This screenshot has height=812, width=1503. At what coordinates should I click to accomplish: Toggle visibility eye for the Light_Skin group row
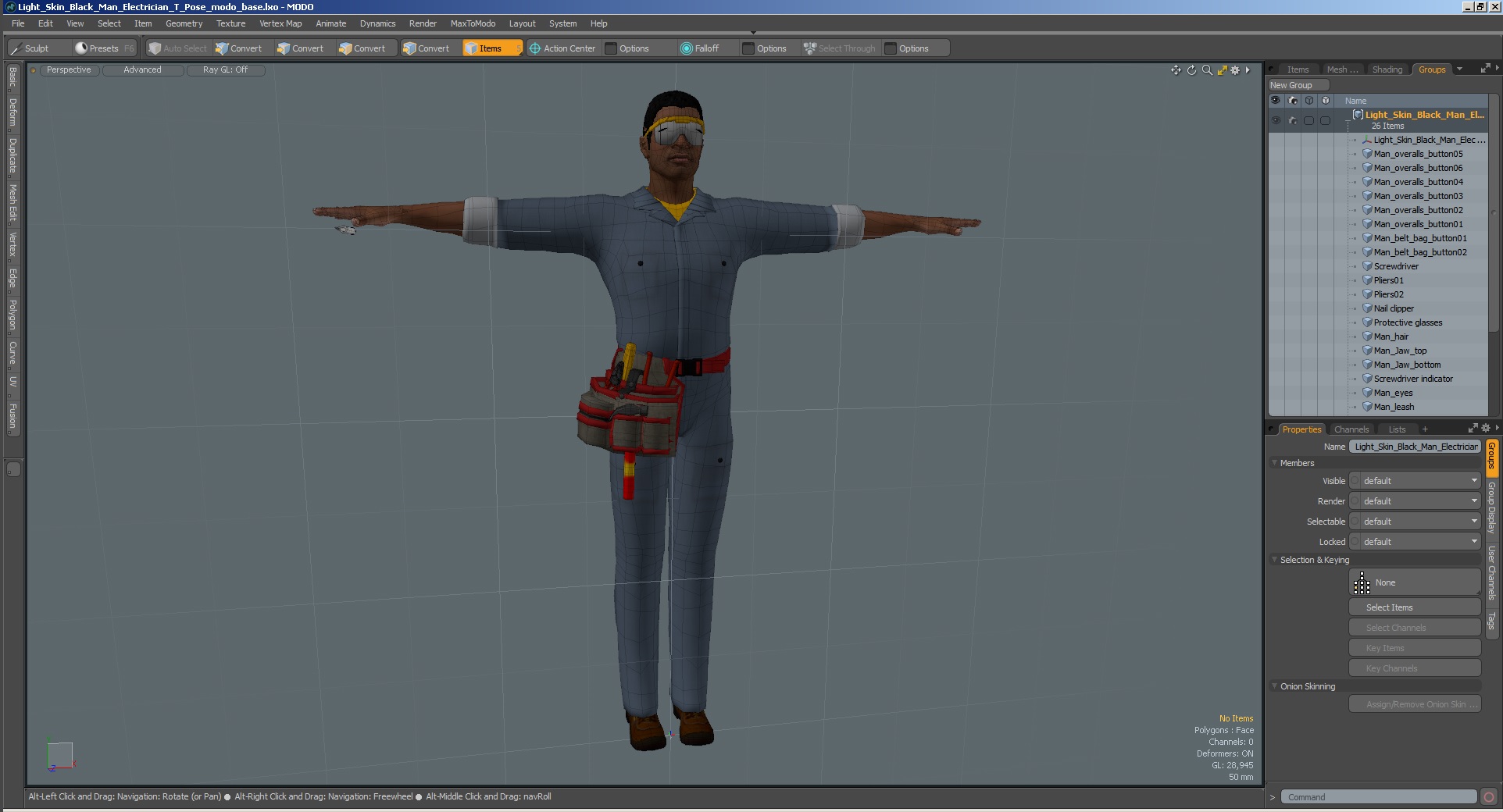(1276, 120)
